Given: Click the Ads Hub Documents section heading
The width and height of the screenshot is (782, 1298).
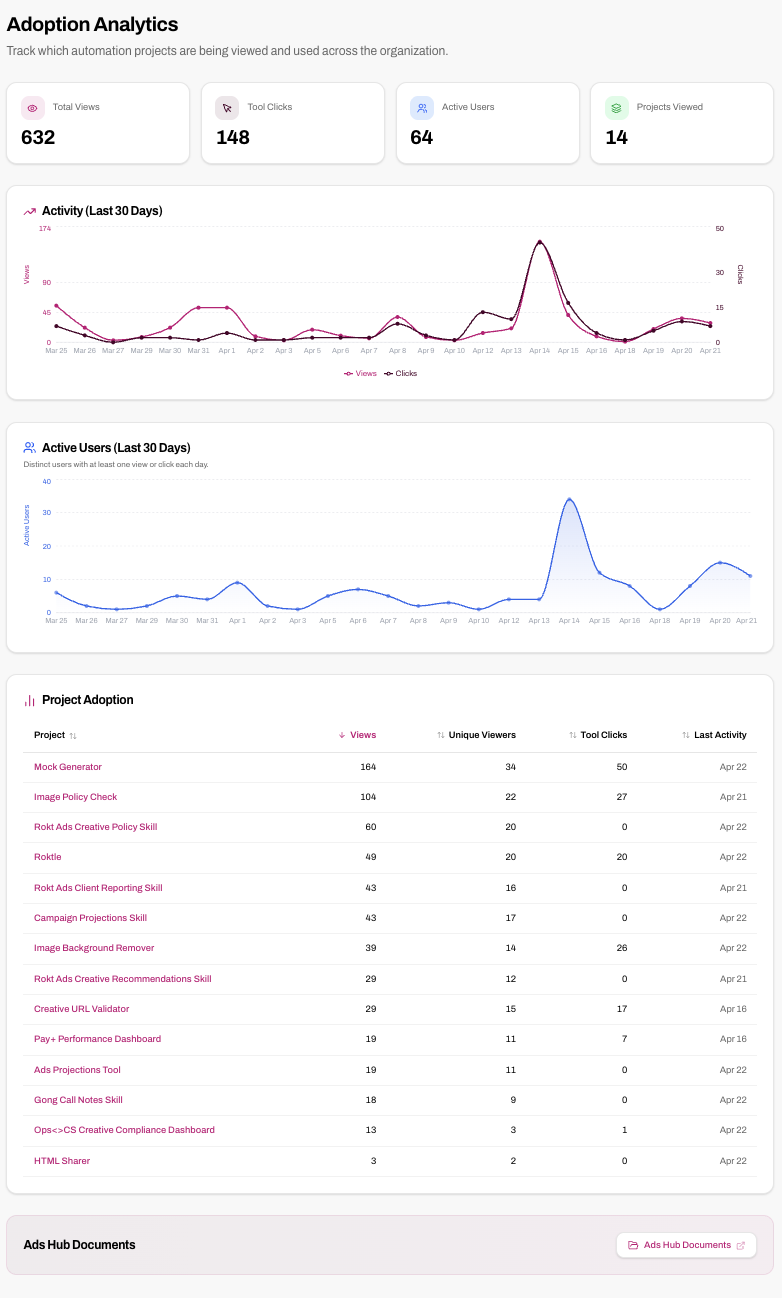Looking at the screenshot, I should (x=80, y=1245).
